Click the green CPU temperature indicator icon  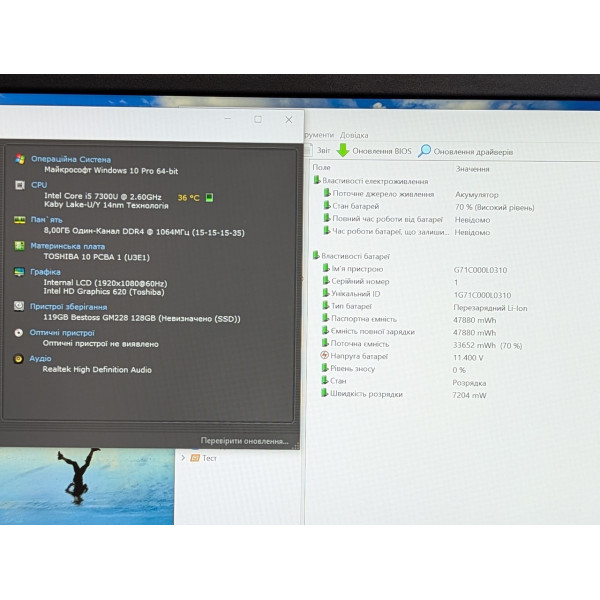[x=209, y=197]
